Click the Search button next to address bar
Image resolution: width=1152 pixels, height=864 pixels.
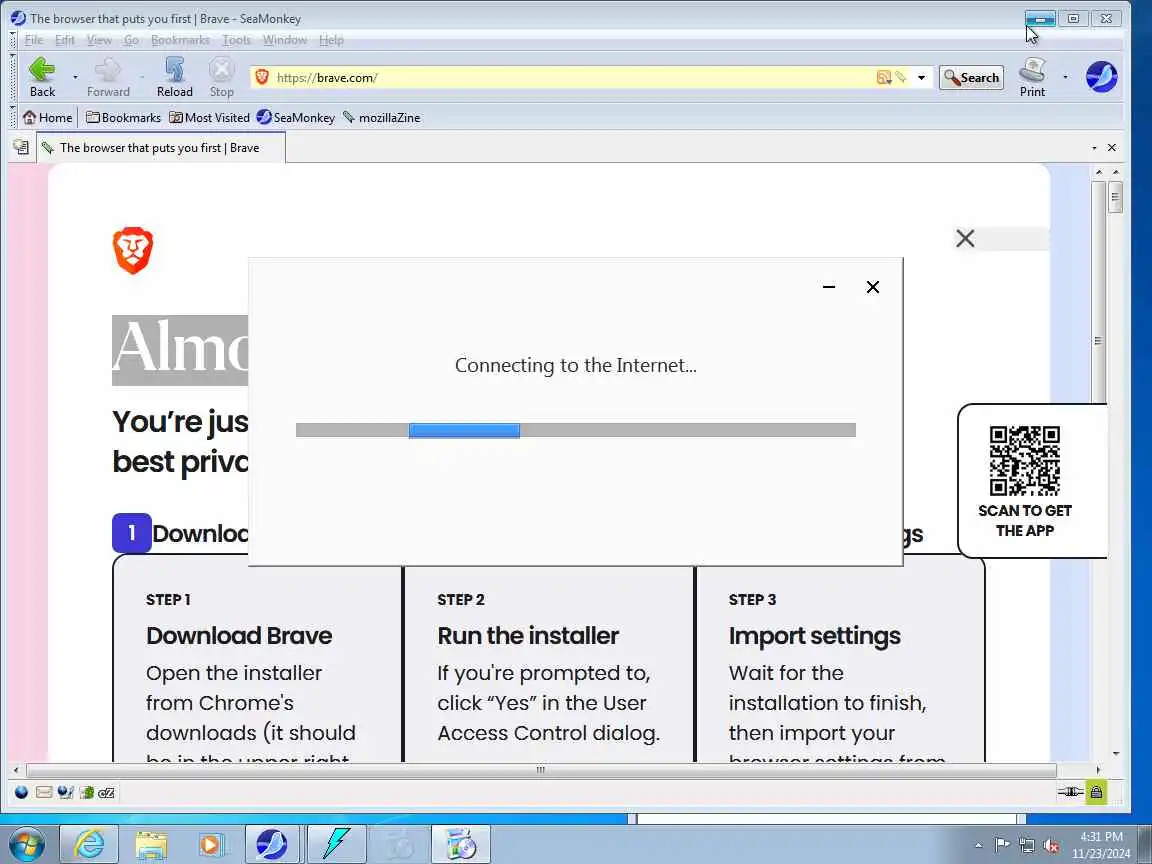(x=971, y=77)
